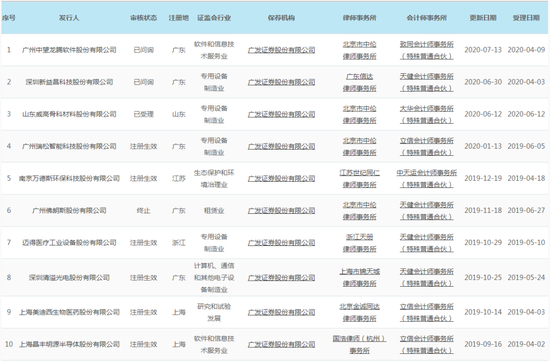Click the acceptance date 2019-05-24

pos(526,278)
